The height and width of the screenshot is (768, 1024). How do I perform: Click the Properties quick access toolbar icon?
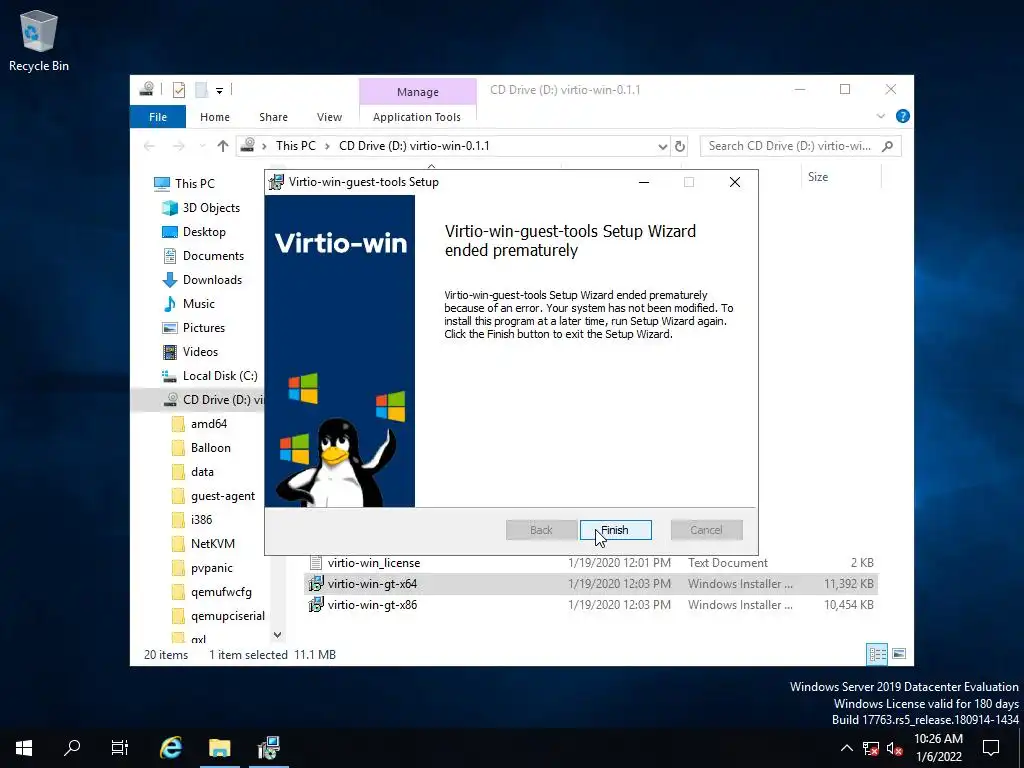click(179, 90)
